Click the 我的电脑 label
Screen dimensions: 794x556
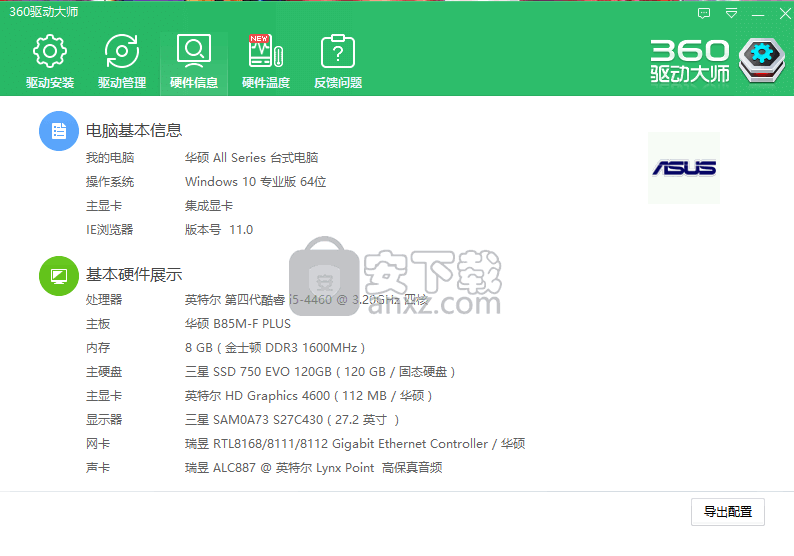point(110,157)
